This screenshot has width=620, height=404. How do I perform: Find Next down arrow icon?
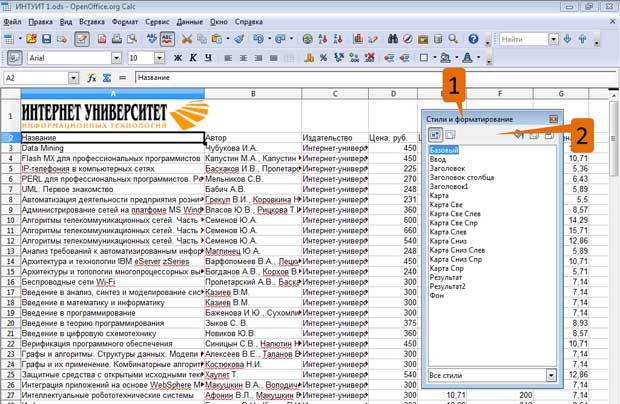567,39
